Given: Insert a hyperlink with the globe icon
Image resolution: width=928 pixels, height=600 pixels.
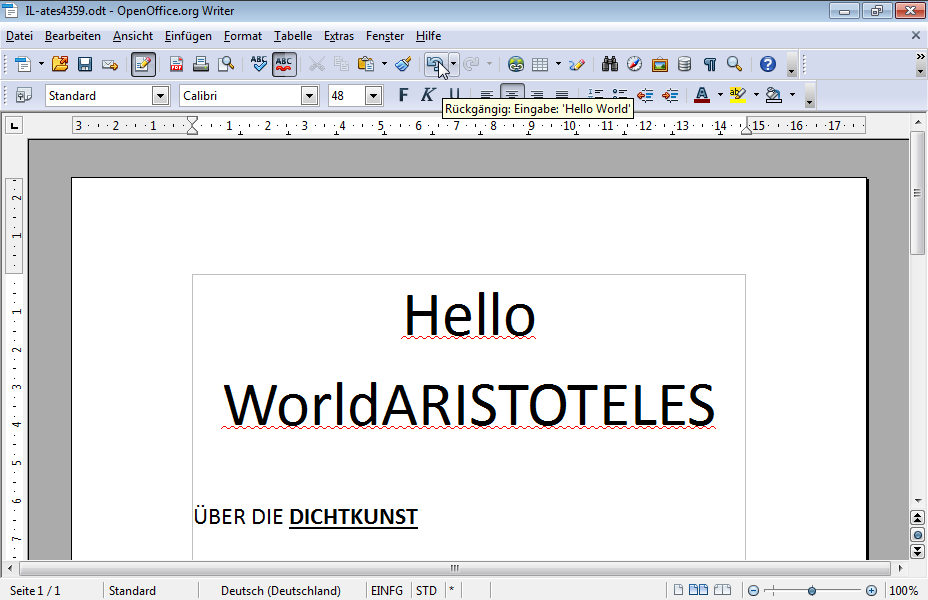Looking at the screenshot, I should (x=515, y=64).
